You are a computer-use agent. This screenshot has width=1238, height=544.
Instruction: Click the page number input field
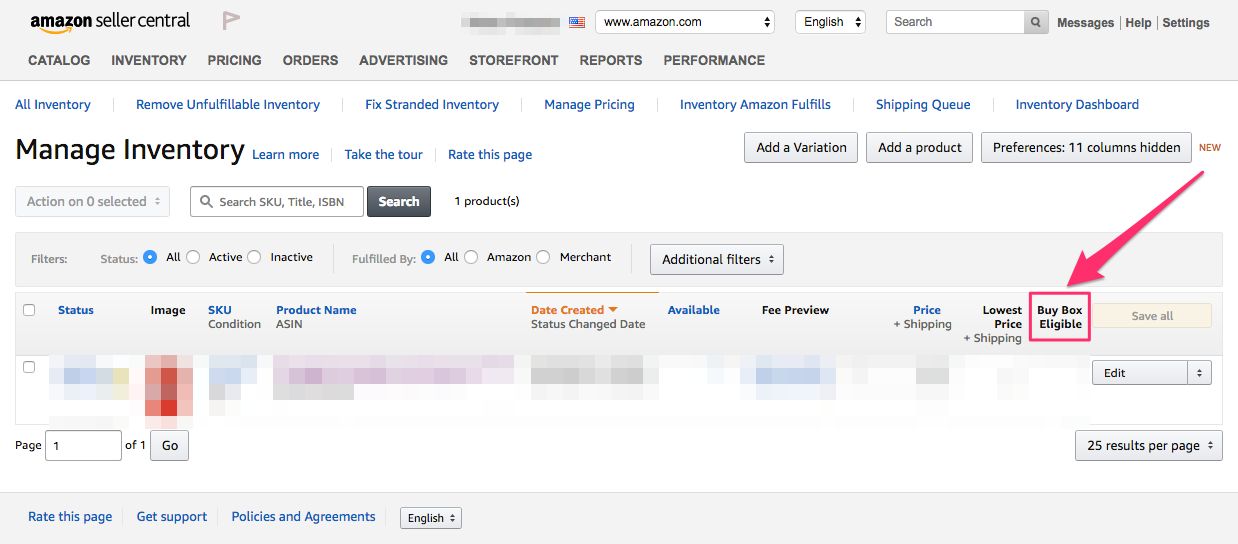click(83, 446)
